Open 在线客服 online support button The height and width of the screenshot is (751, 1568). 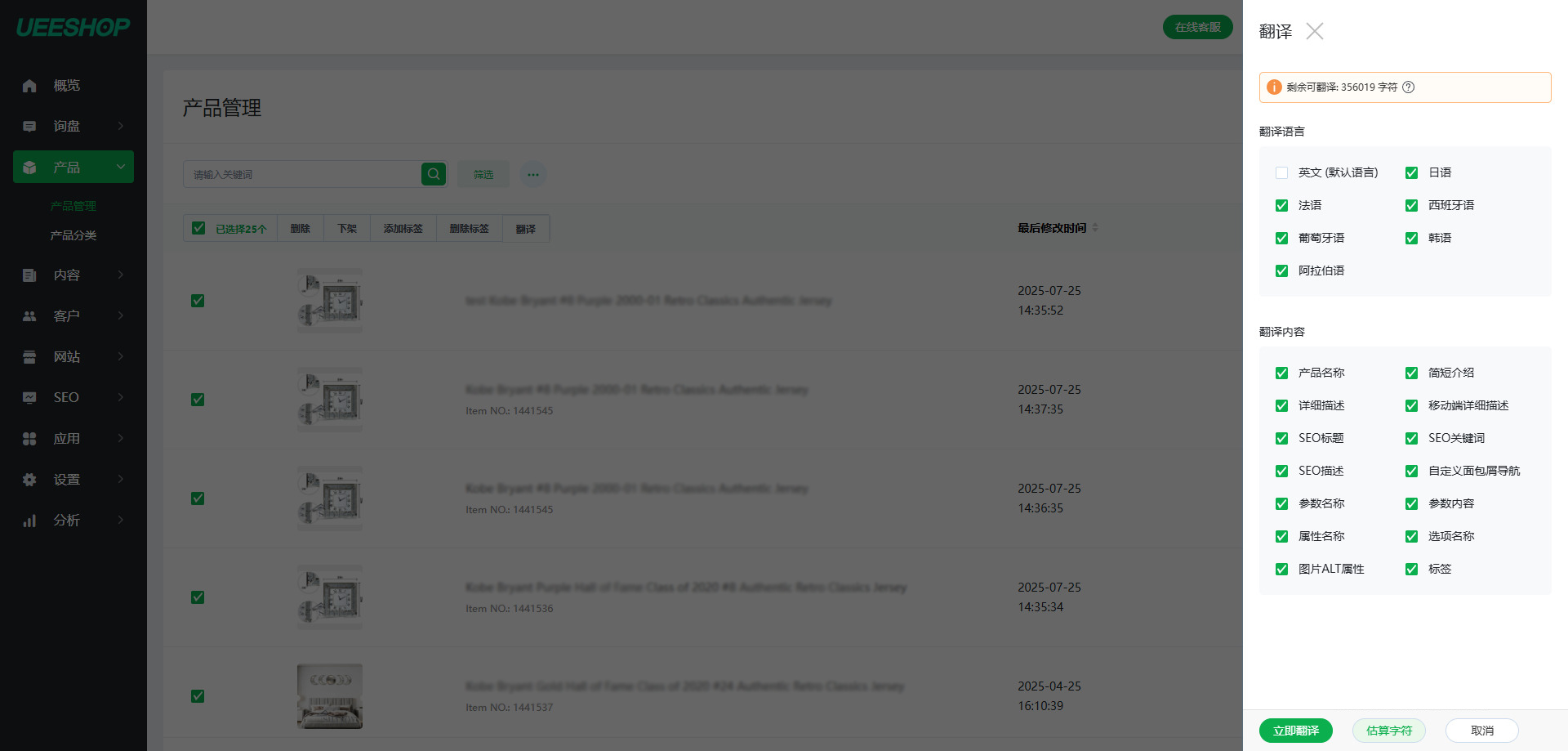(x=1198, y=27)
